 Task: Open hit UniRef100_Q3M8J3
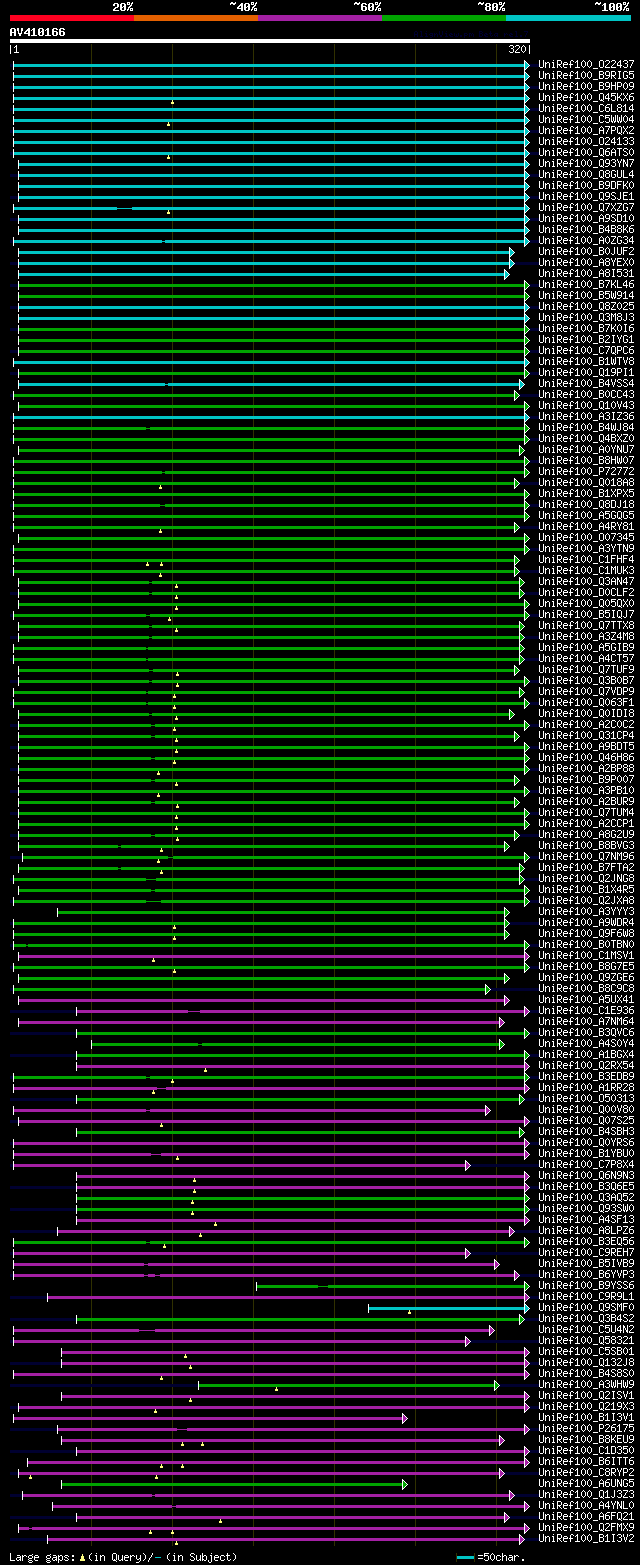coord(586,317)
